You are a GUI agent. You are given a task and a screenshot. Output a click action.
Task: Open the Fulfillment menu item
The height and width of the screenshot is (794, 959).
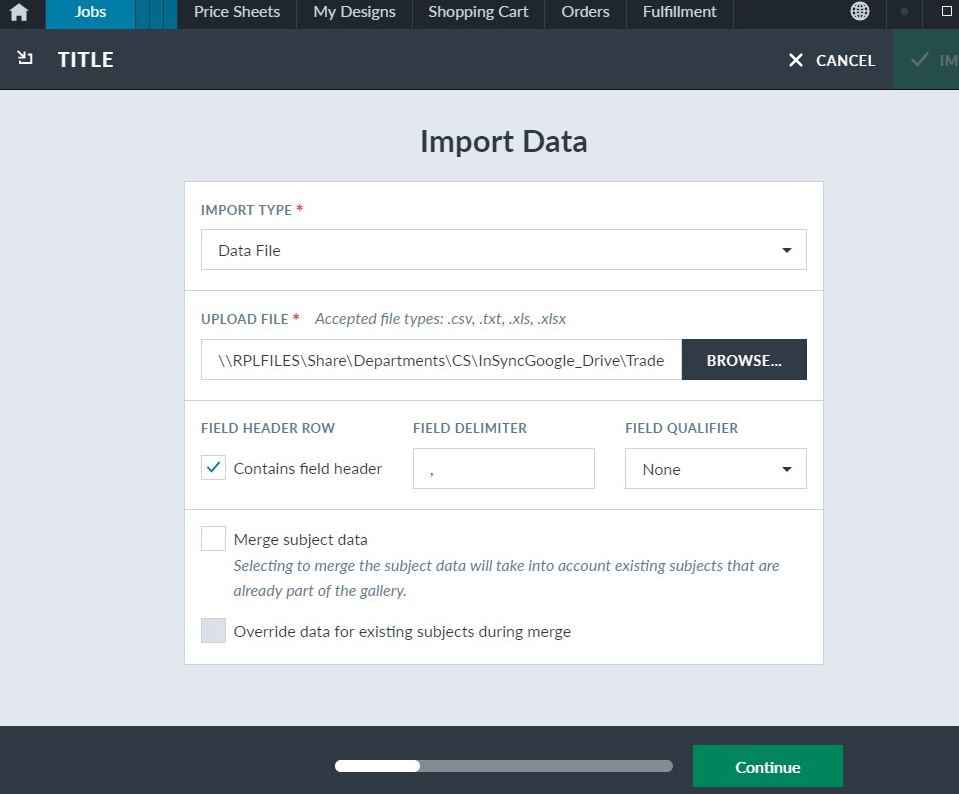point(679,12)
